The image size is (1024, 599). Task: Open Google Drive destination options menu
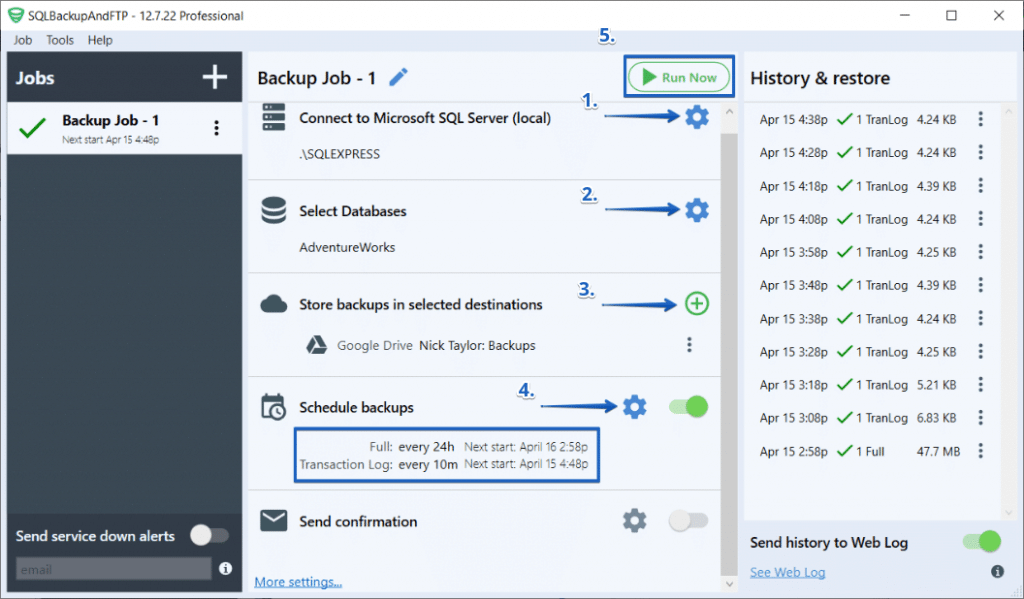pyautogui.click(x=689, y=345)
